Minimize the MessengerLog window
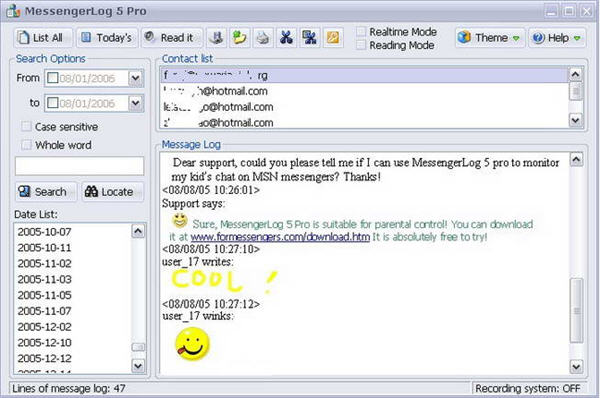 pos(551,11)
